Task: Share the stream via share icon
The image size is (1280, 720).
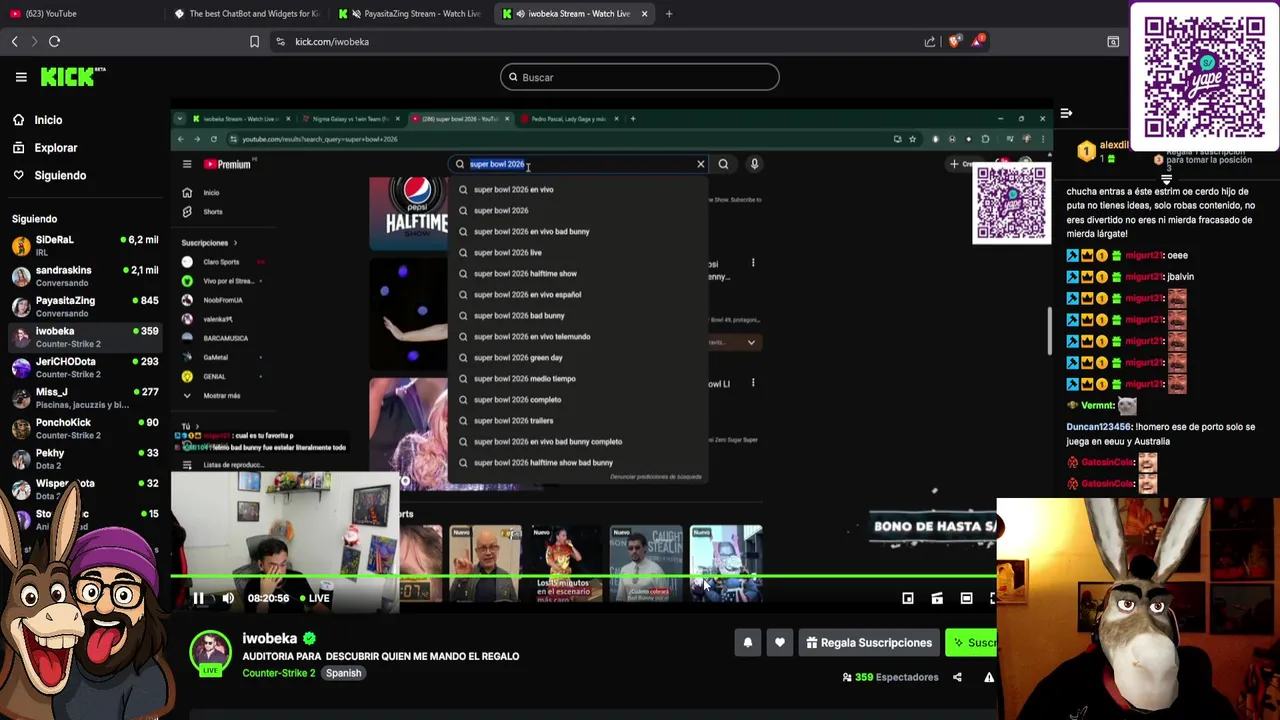Action: click(957, 677)
